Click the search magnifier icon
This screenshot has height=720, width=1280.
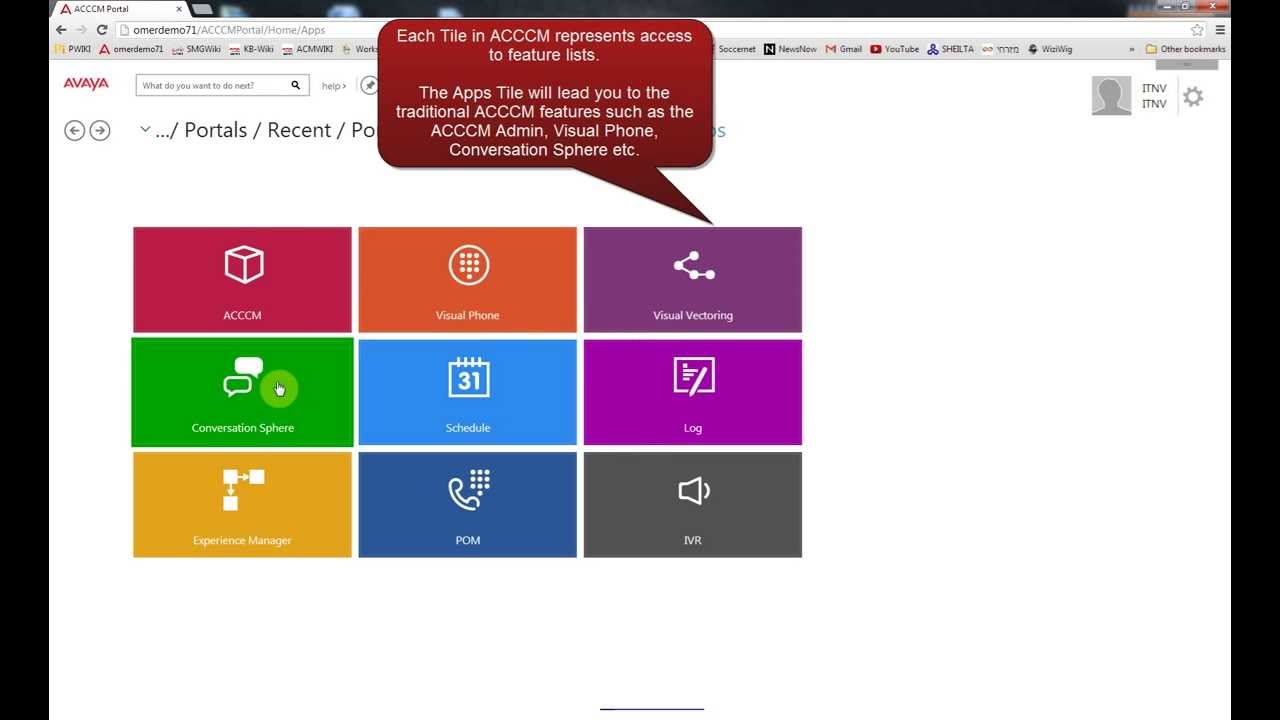coord(296,85)
